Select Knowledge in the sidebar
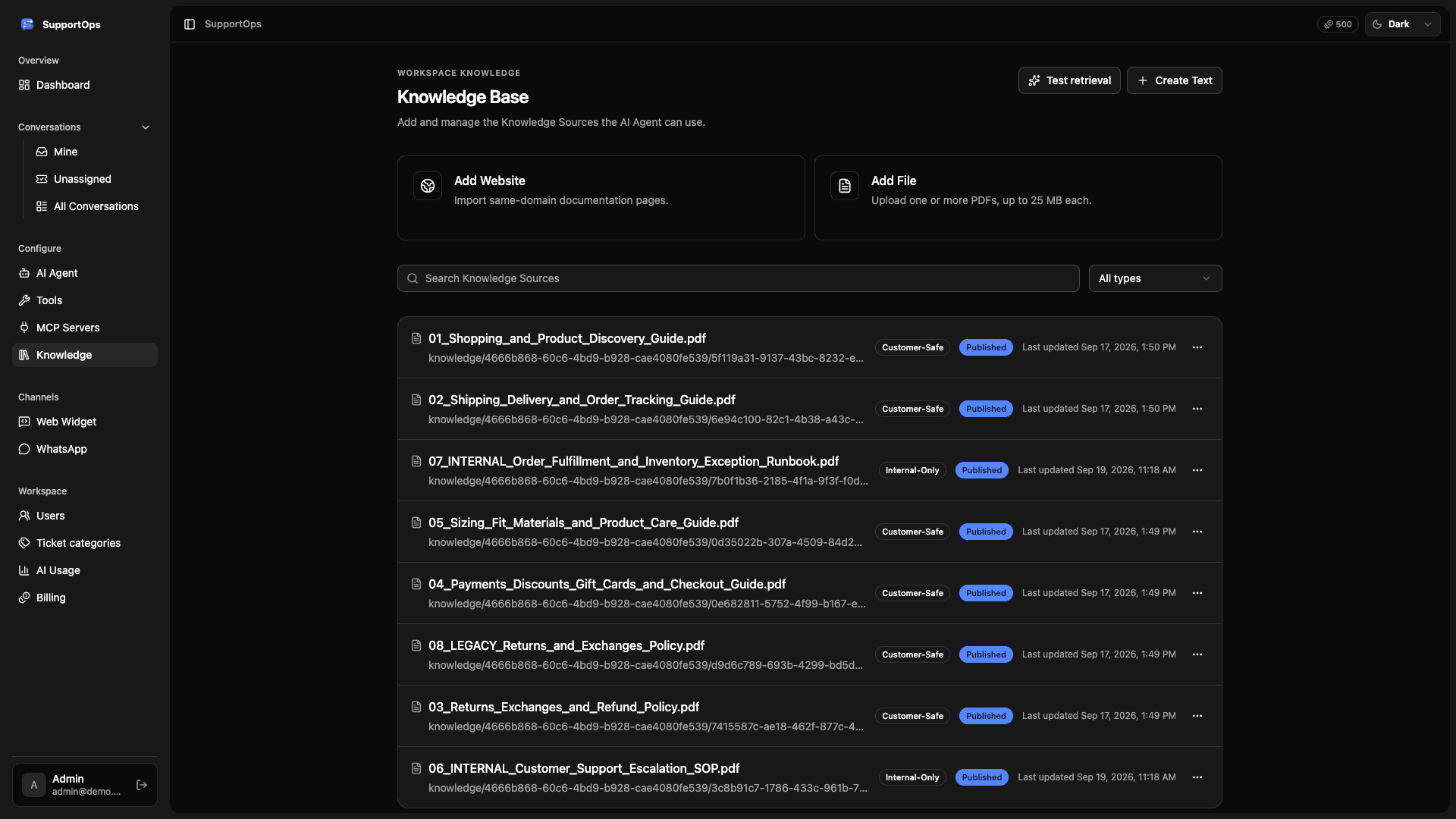This screenshot has width=1456, height=819. [x=85, y=355]
